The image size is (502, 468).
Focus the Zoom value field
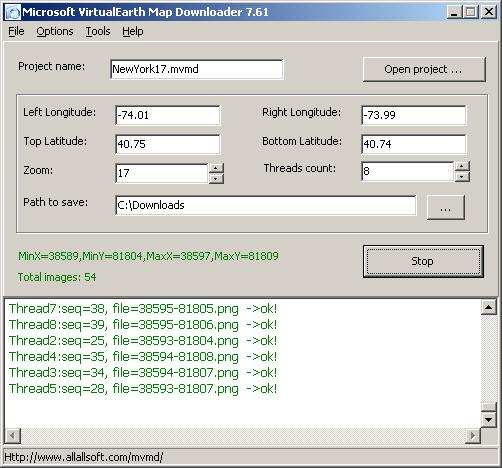(162, 173)
